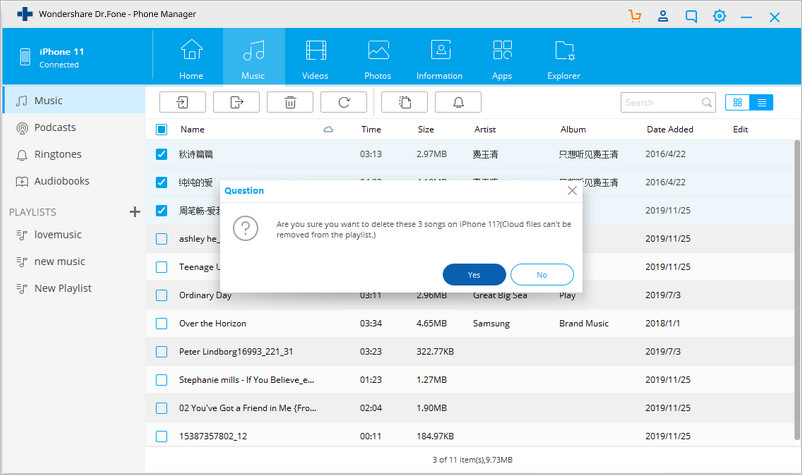
Task: Go to the Home tab
Action: tap(191, 59)
